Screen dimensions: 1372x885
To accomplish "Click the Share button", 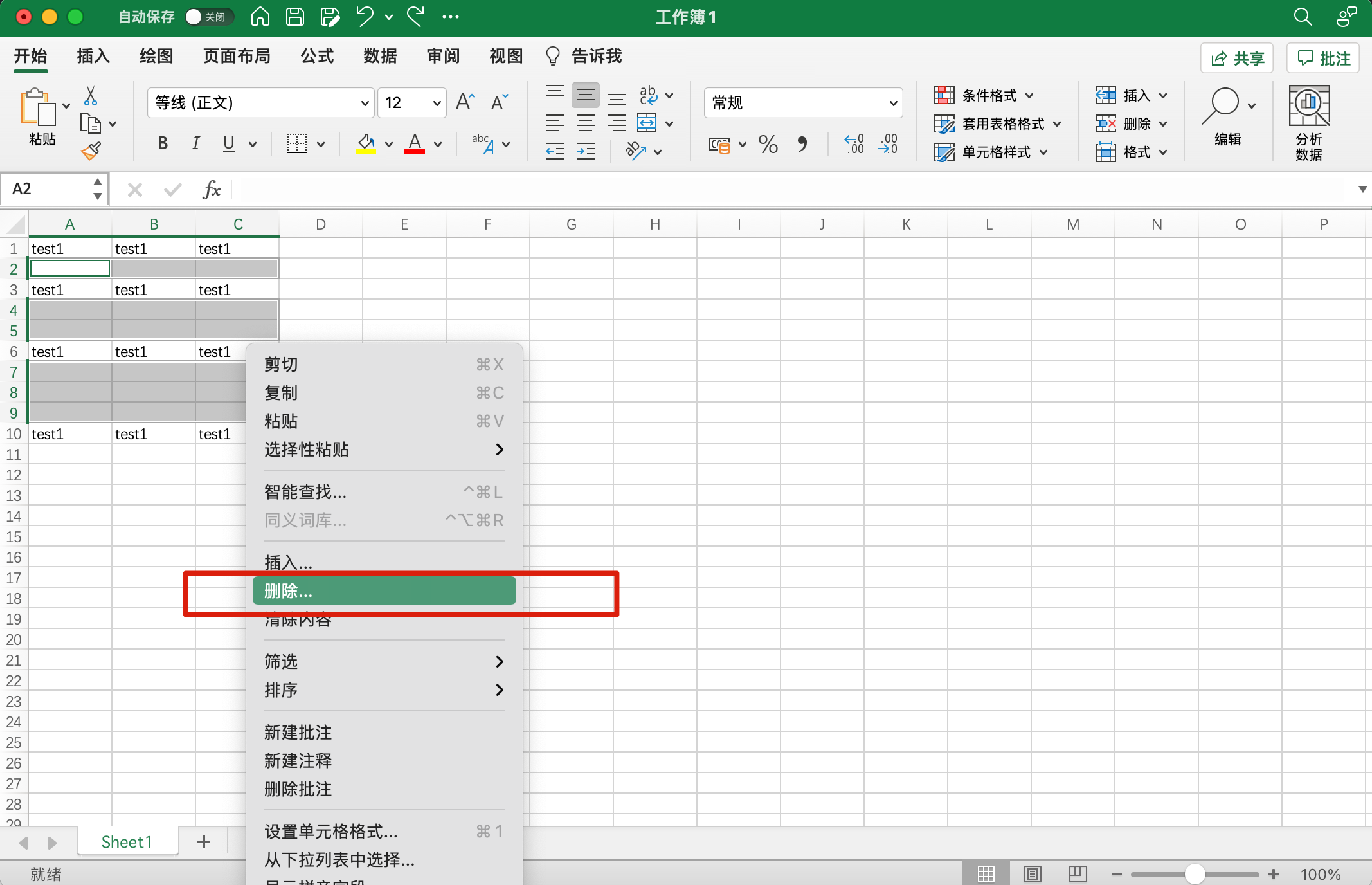I will pos(1237,59).
